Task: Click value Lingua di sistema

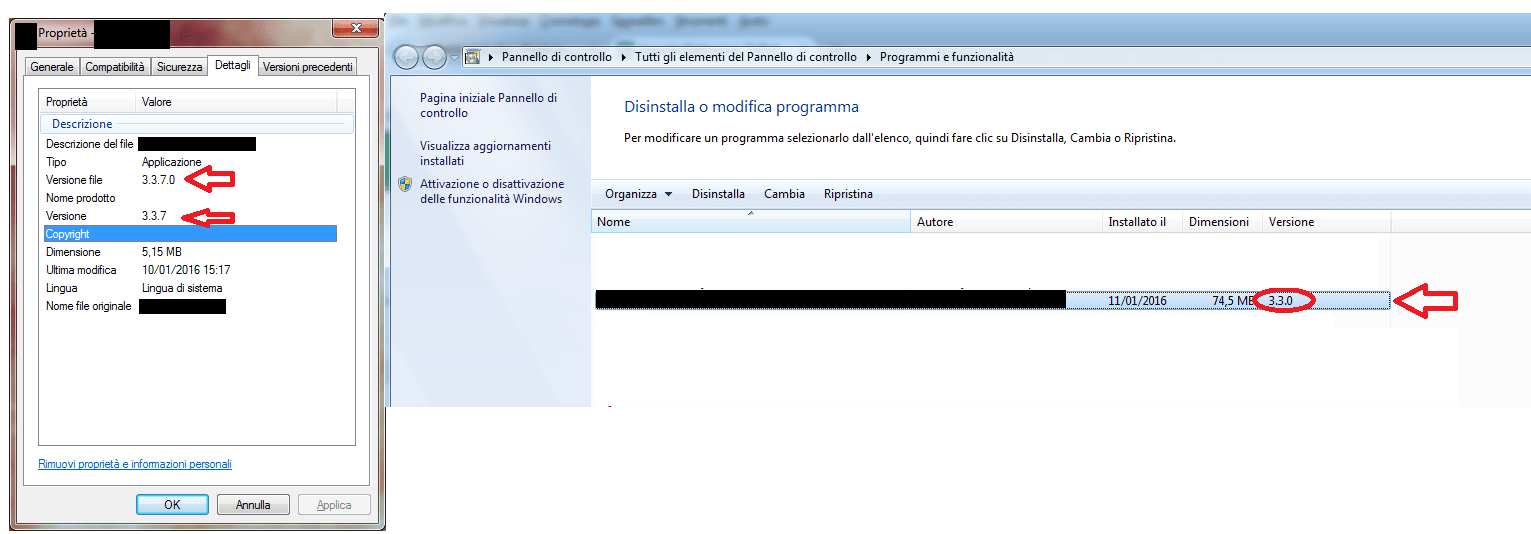Action: coord(182,288)
